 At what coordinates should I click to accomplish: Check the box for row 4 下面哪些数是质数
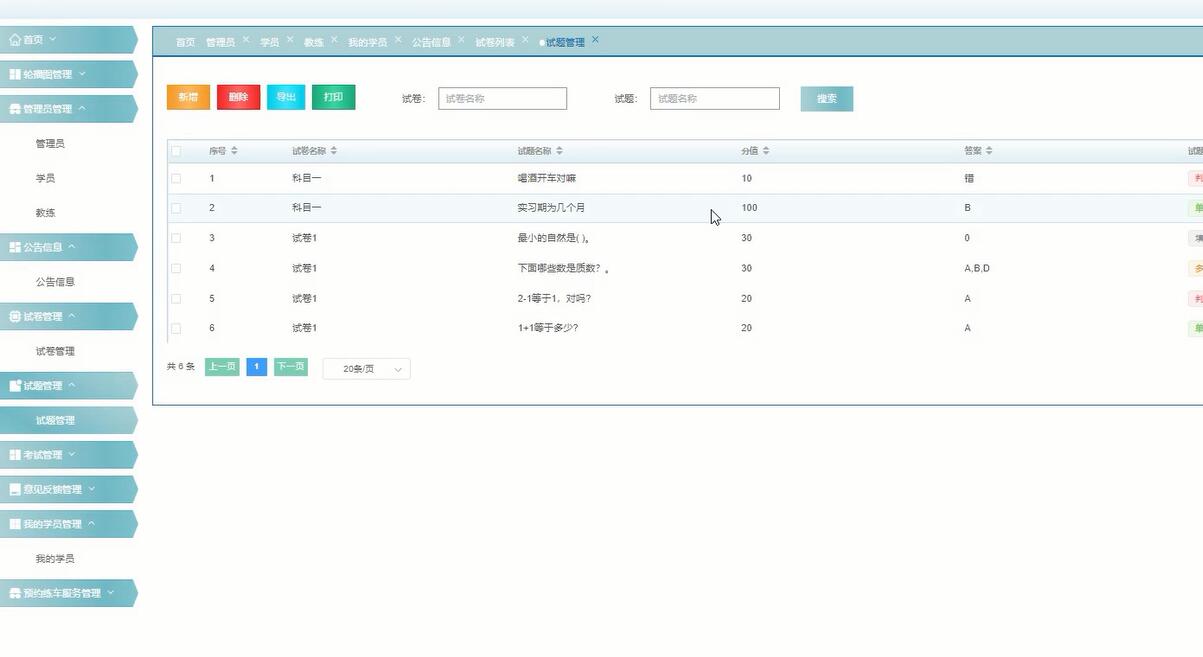pos(176,268)
